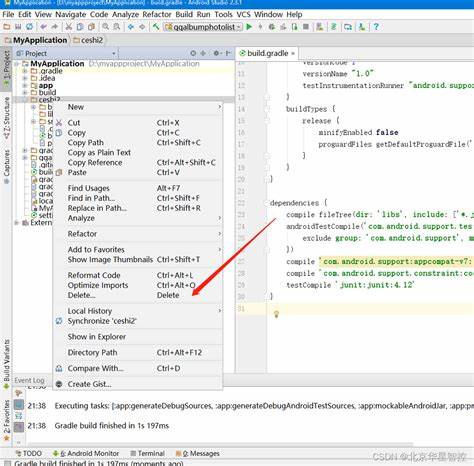
Task: Open Local History submenu
Action: 138,311
